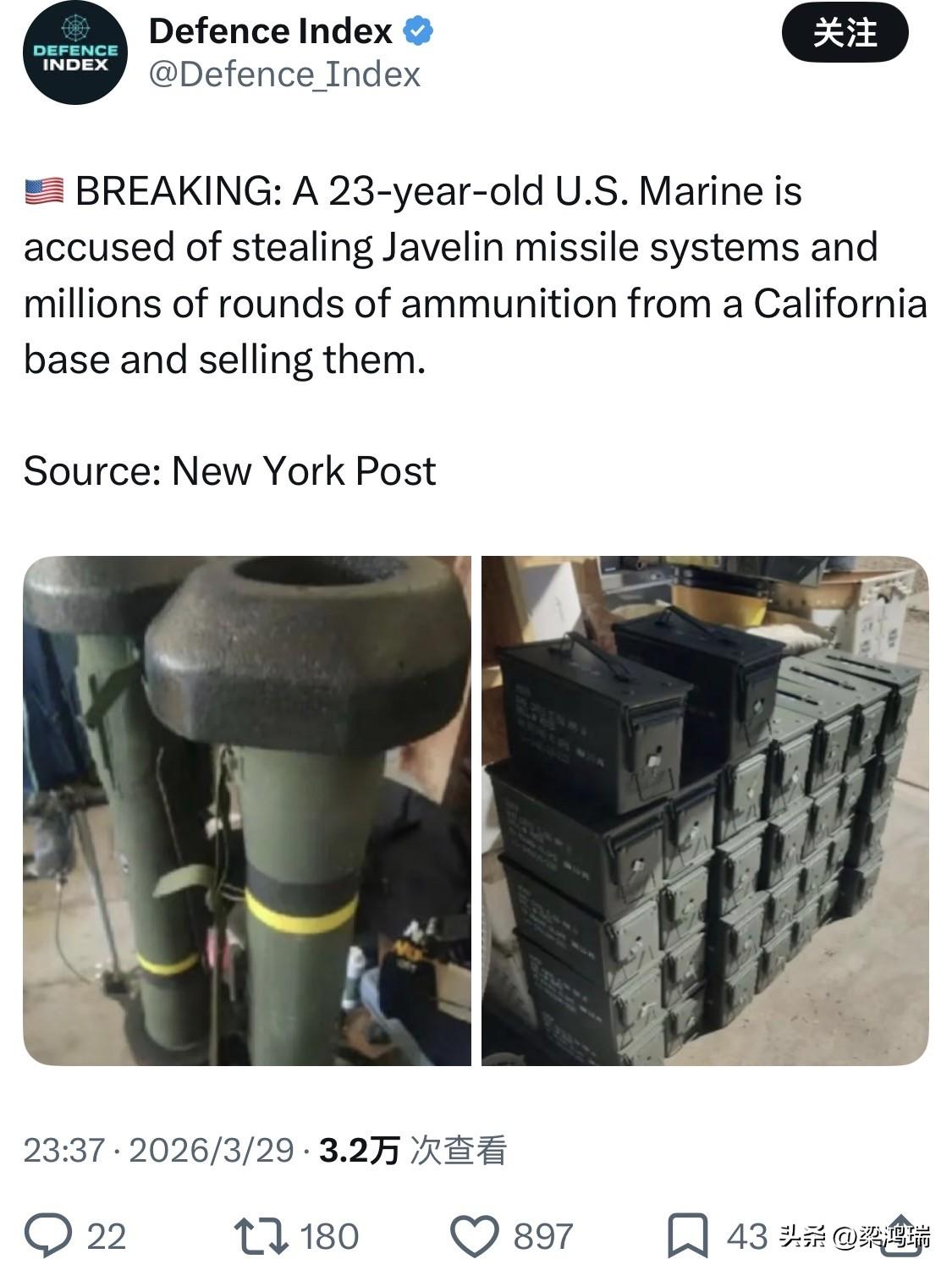Screen dimensions: 952x1270
Task: Open the Defence Index display name
Action: coord(271,32)
